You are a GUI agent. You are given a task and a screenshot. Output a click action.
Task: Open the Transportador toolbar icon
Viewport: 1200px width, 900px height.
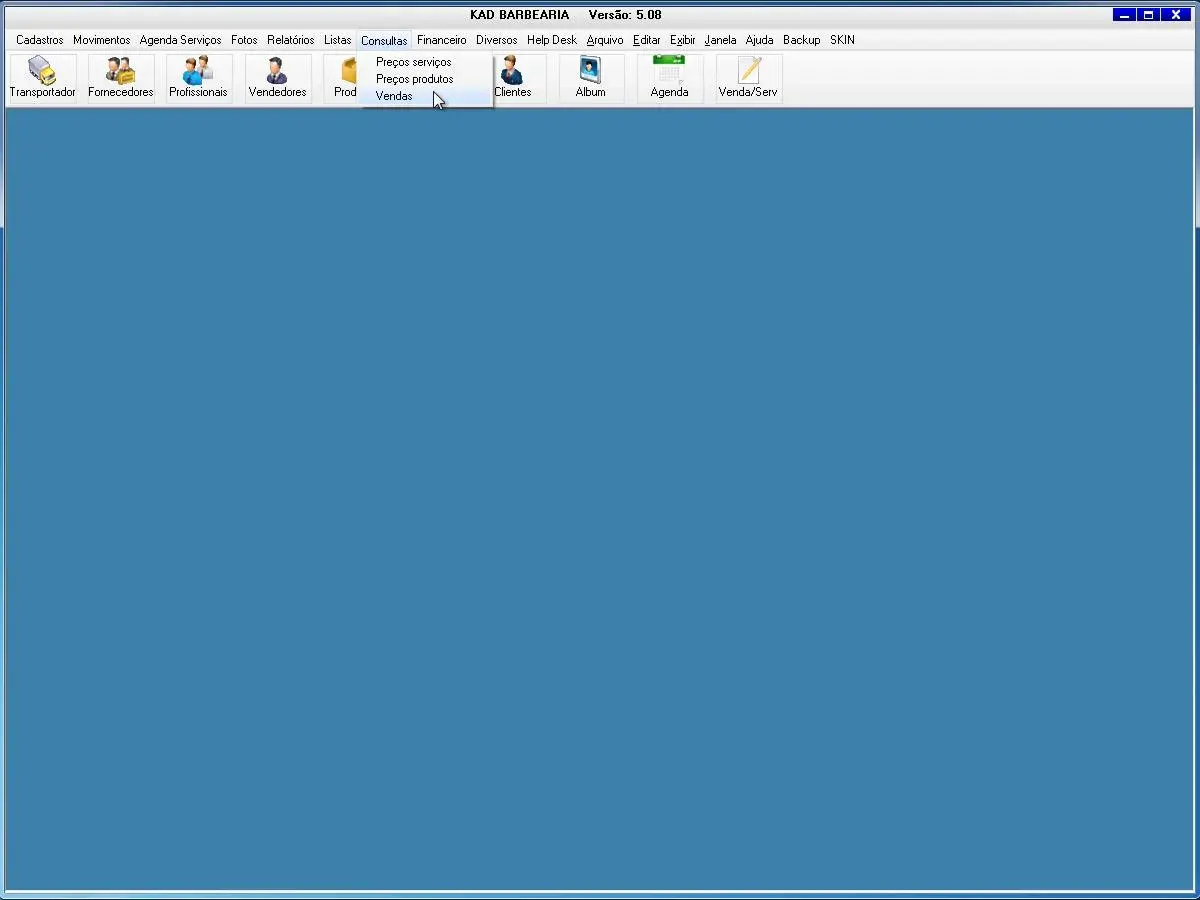pos(42,78)
